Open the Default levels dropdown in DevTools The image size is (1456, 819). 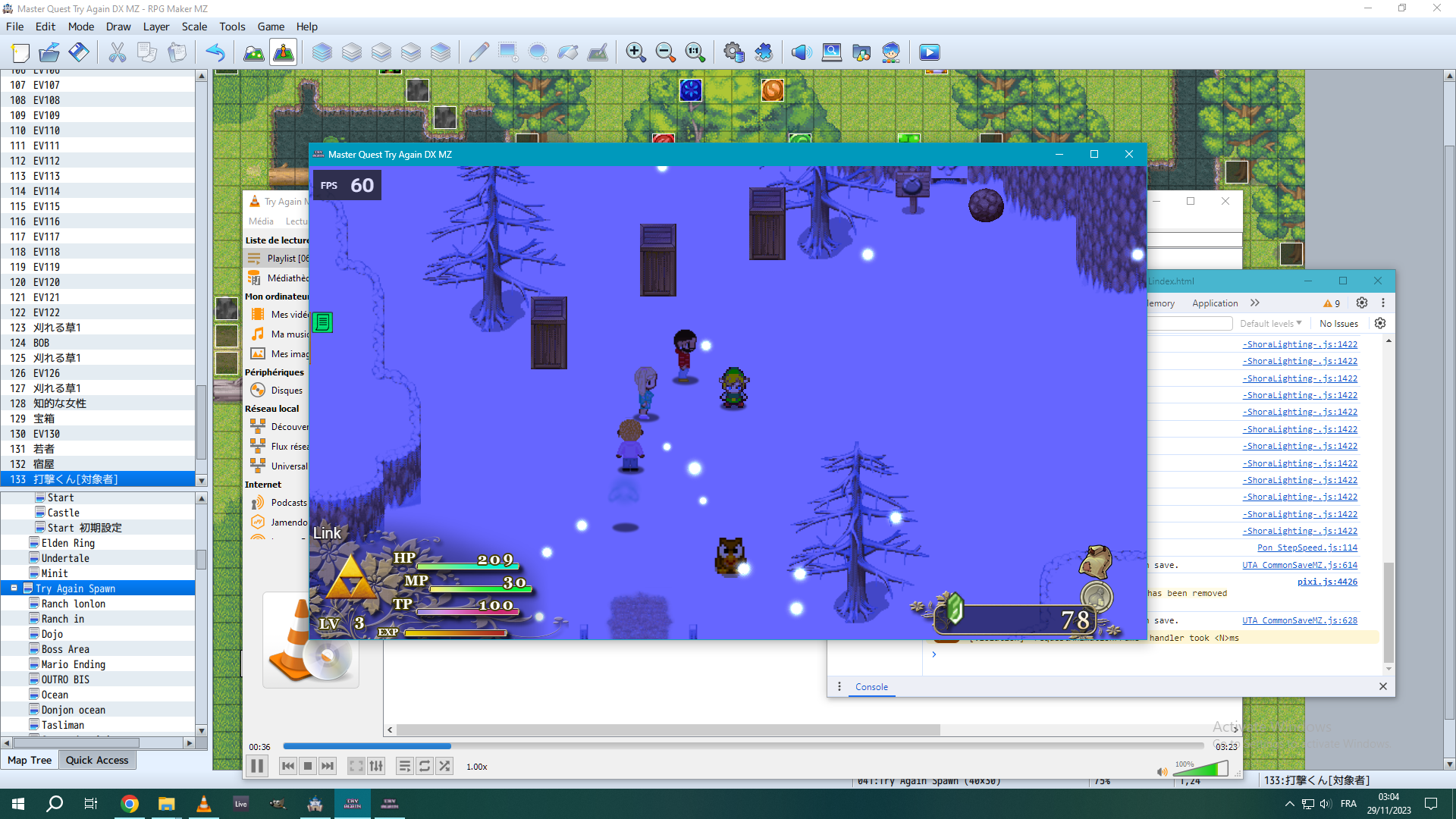coord(1270,324)
